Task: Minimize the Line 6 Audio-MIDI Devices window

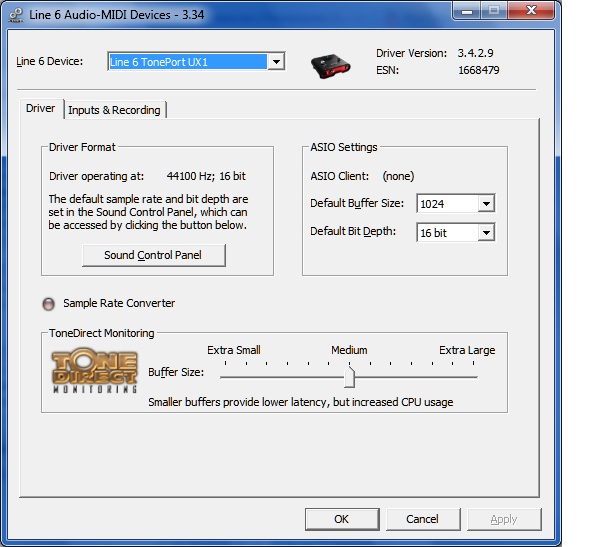Action: [x=467, y=11]
